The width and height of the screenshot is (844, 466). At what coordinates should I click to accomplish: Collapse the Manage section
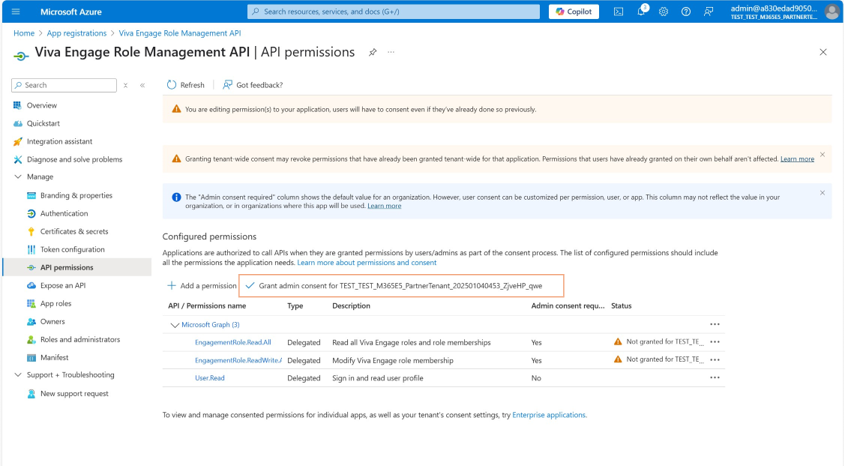[18, 176]
